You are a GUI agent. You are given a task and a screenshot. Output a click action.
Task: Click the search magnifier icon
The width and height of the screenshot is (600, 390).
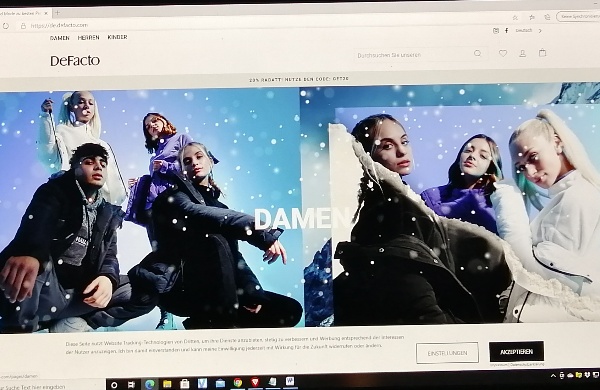[477, 53]
